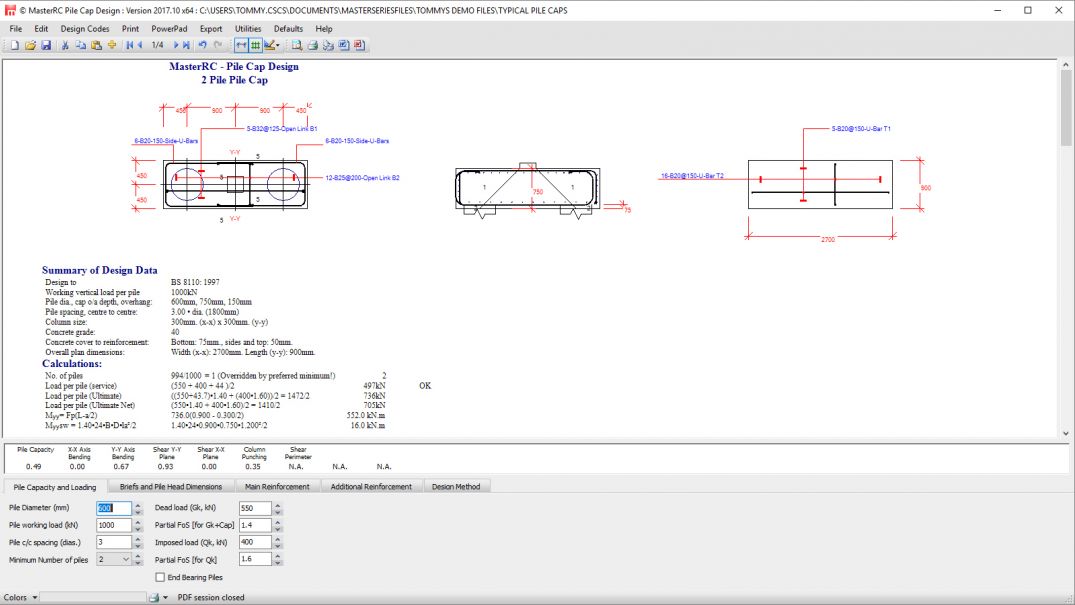Image resolution: width=1075 pixels, height=605 pixels.
Task: Cut using the scissors toolbar icon
Action: (65, 45)
